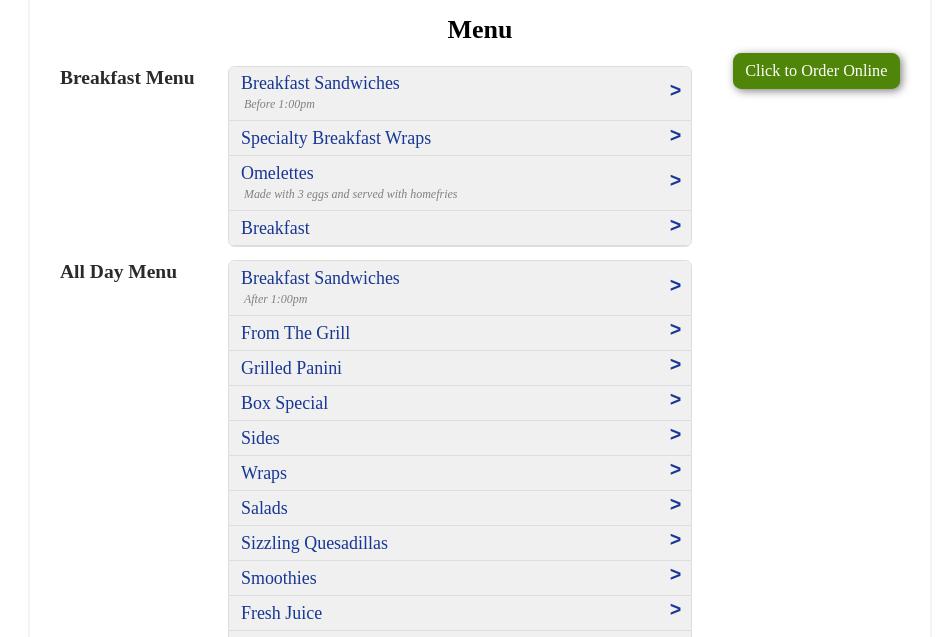Image resolution: width=945 pixels, height=637 pixels.
Task: Open the Salads chevron
Action: 675,505
